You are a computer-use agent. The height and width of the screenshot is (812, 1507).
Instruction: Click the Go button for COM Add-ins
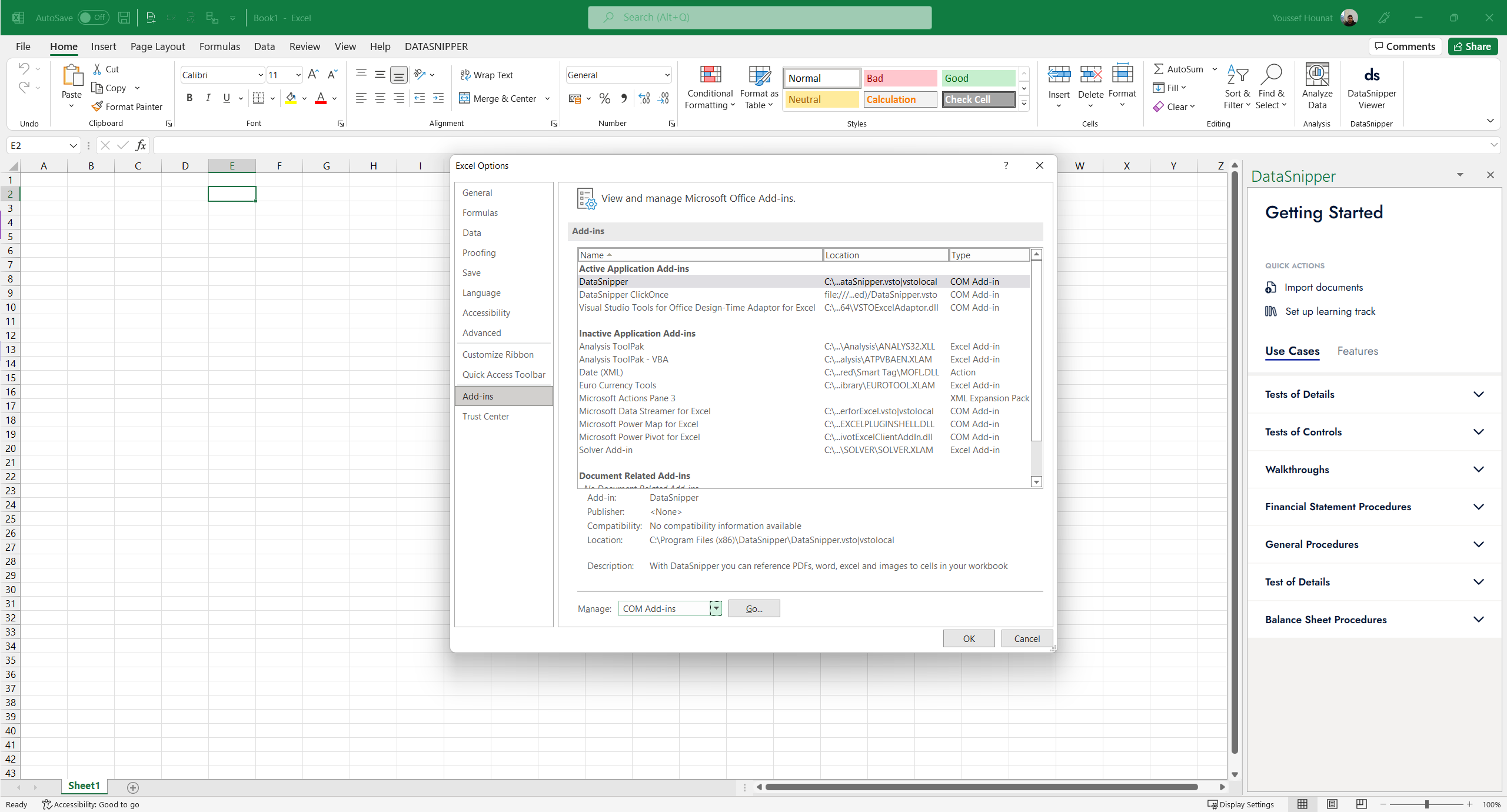click(753, 608)
